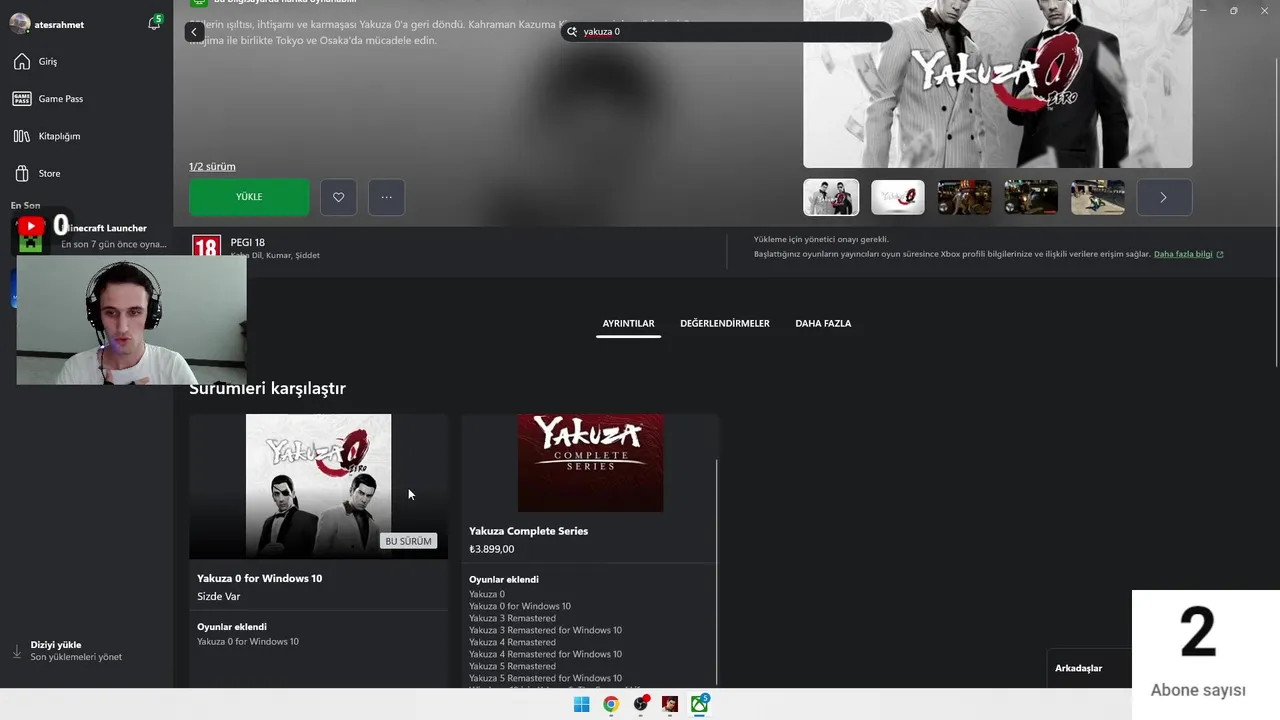Image resolution: width=1280 pixels, height=720 pixels.
Task: Select the fifth gameplay screenshot thumbnail
Action: point(1098,197)
